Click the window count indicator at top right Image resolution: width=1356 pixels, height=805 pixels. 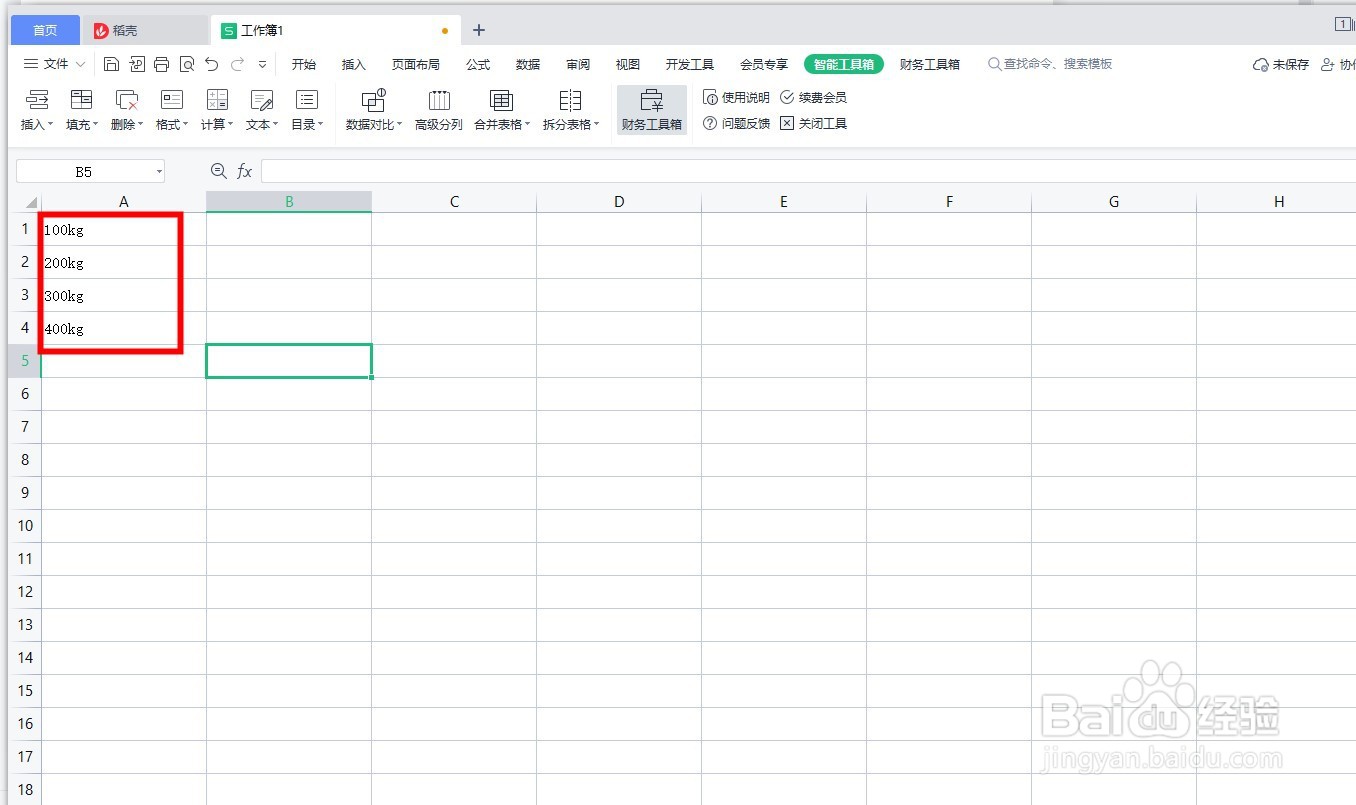click(1343, 24)
